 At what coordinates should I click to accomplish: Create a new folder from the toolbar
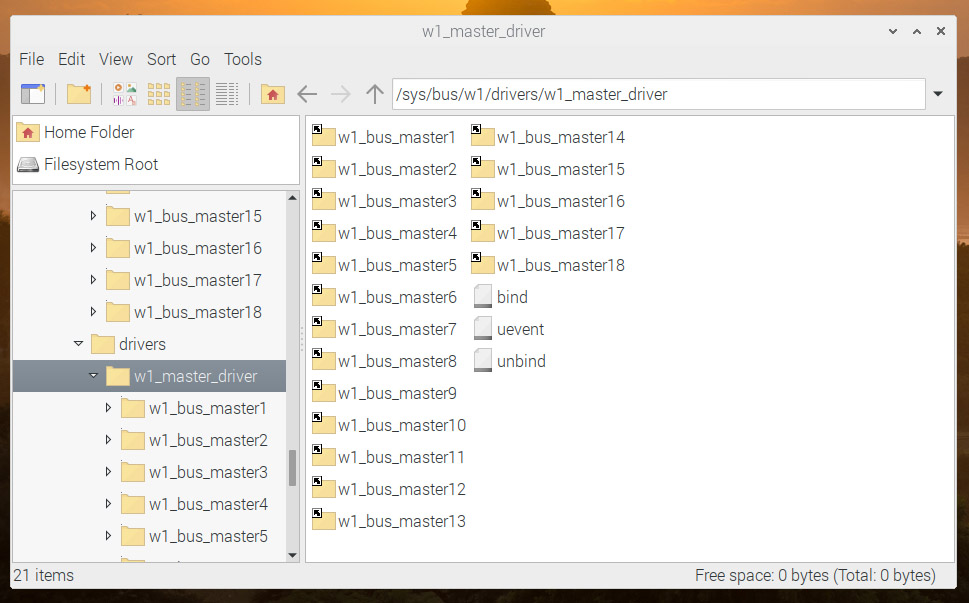click(79, 94)
